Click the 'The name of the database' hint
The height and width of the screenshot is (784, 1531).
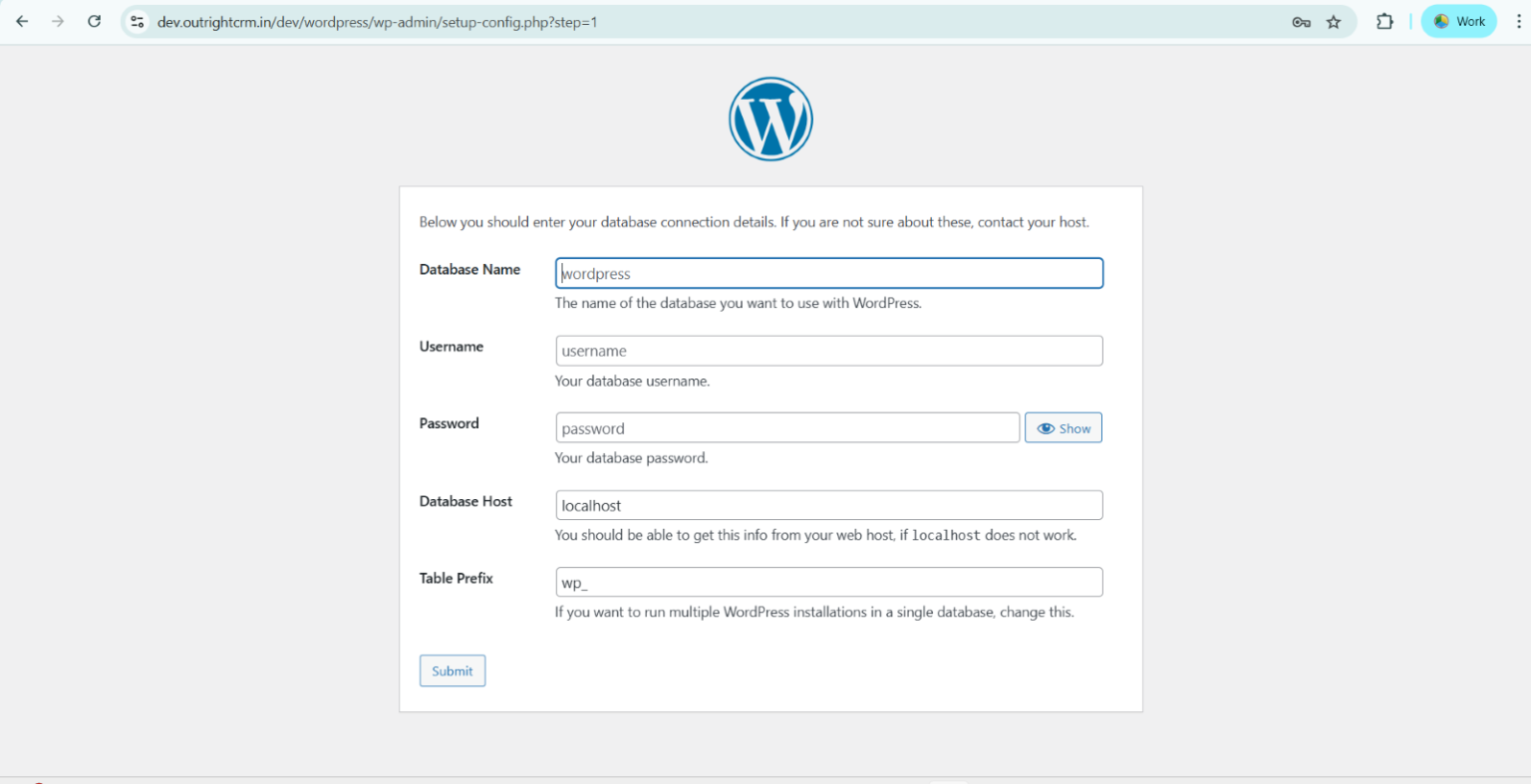(x=739, y=303)
